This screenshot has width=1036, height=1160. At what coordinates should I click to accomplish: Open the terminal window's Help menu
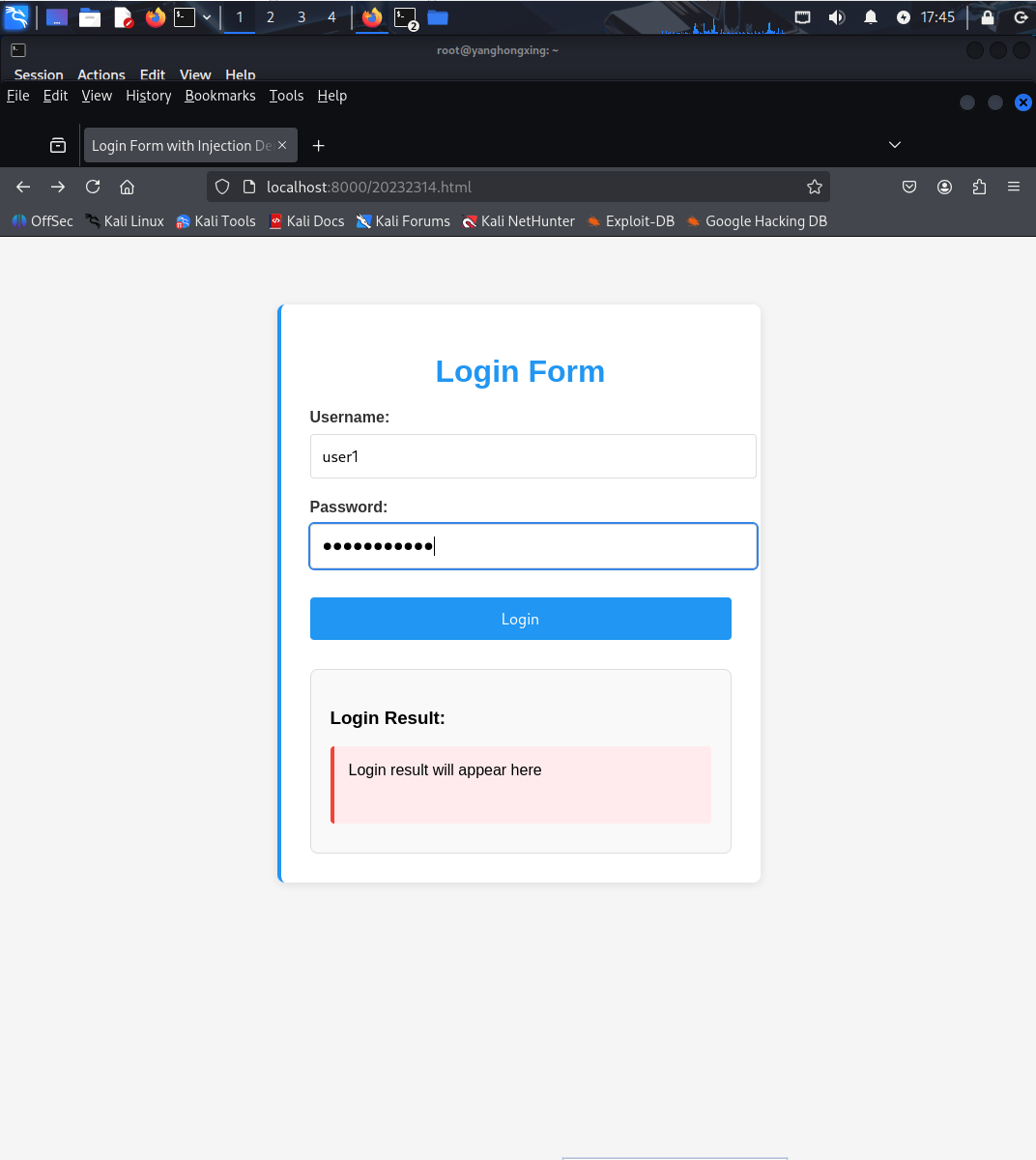coord(241,74)
